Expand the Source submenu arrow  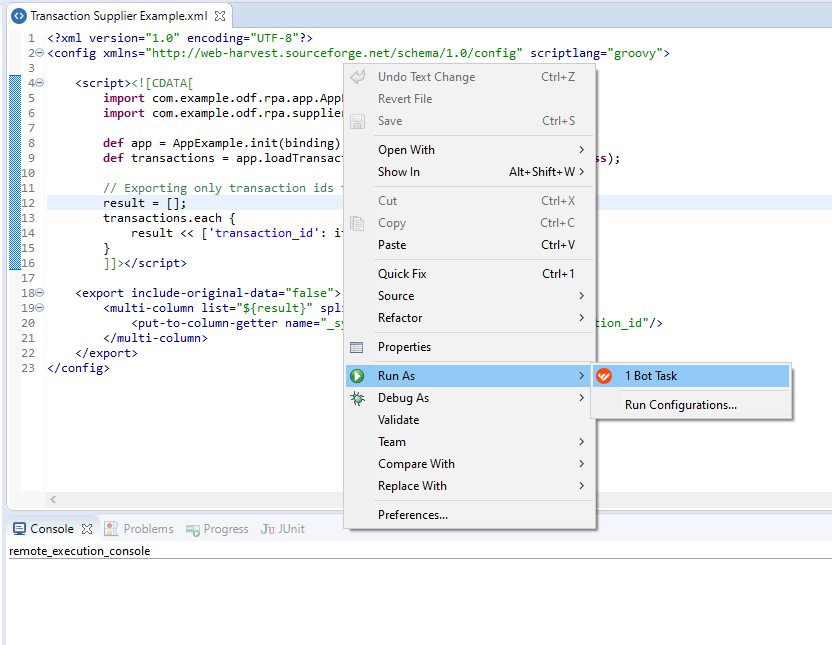pos(582,296)
